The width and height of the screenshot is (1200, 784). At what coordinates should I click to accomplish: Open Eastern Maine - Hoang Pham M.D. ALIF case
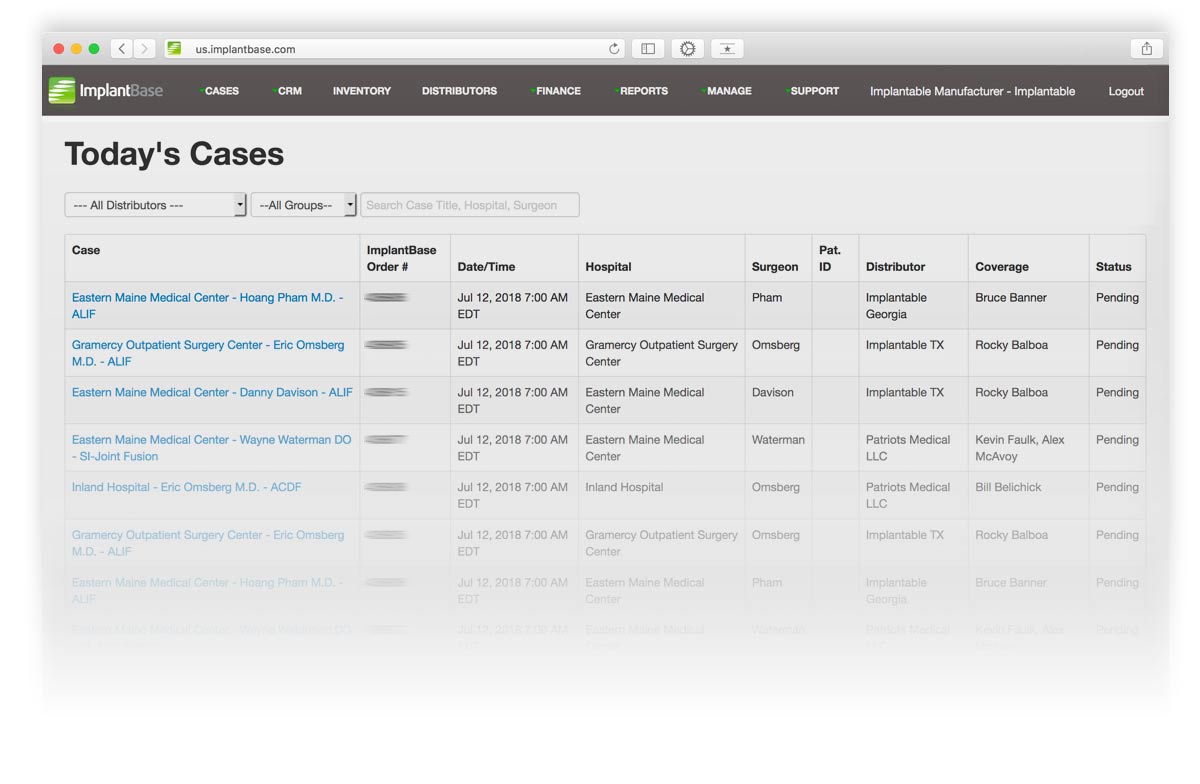point(207,306)
